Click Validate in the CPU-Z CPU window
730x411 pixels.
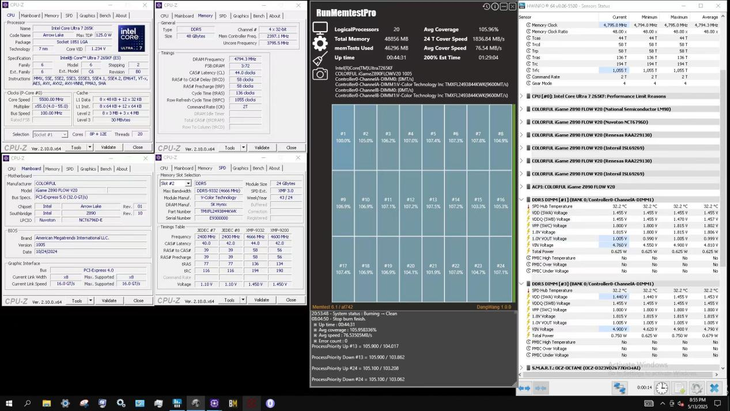[108, 147]
